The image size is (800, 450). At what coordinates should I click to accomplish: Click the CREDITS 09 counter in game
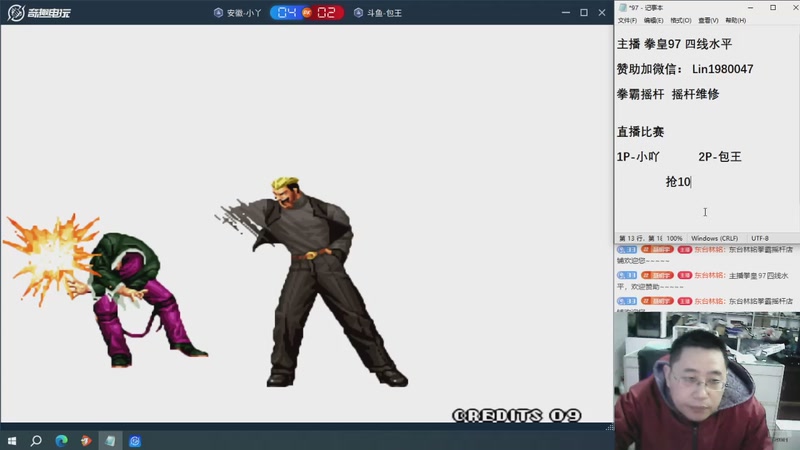point(516,415)
